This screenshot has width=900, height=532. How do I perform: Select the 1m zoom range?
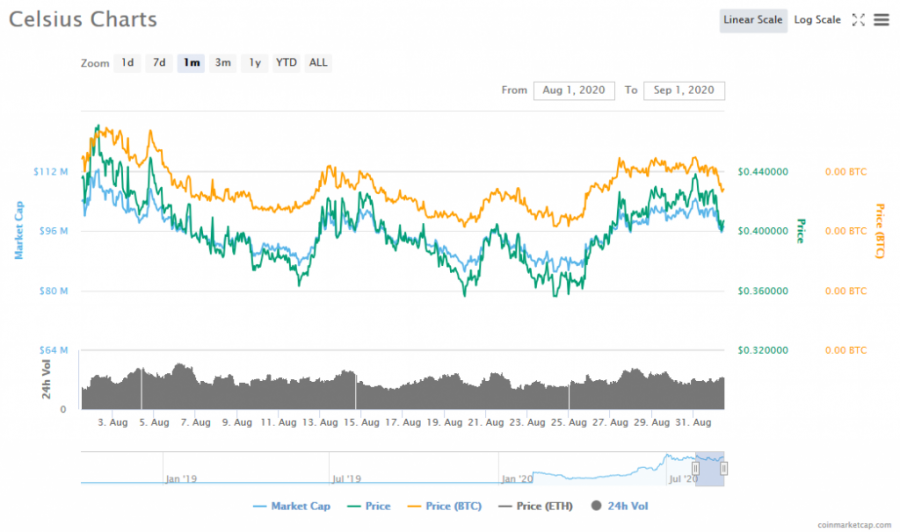[x=191, y=63]
